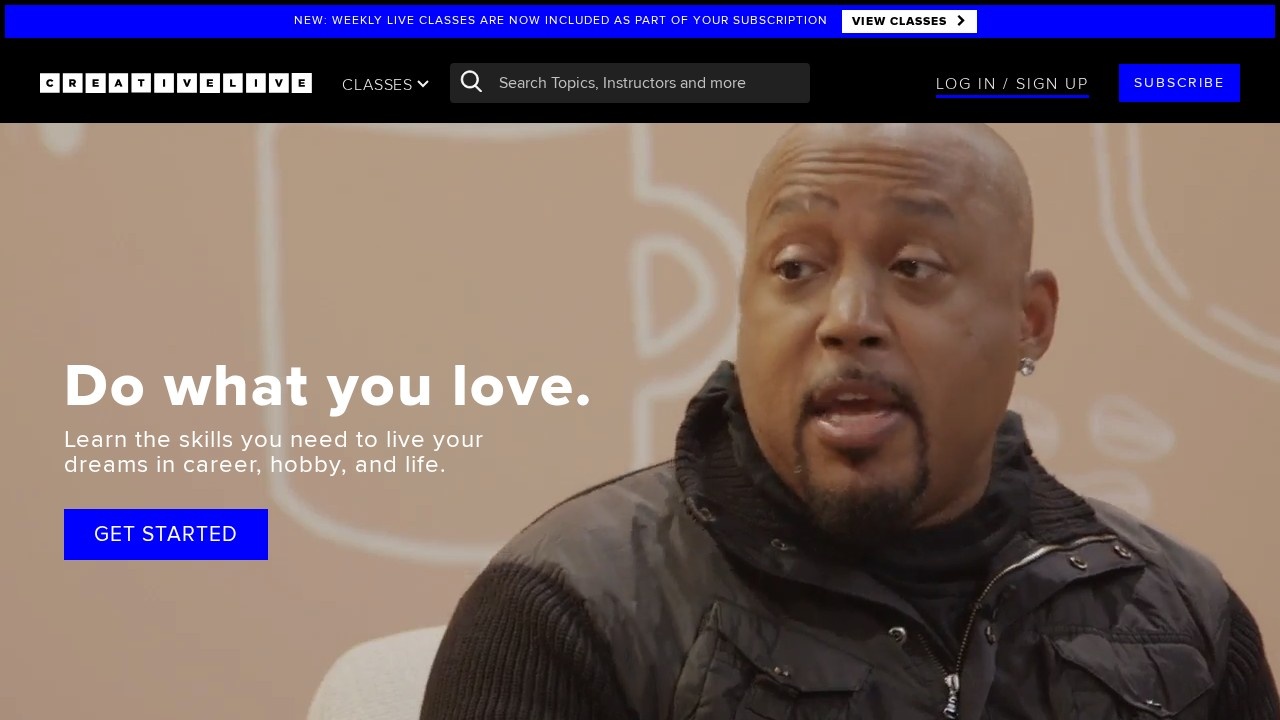1280x720 pixels.
Task: Click the CreativeLive logo
Action: tap(175, 83)
